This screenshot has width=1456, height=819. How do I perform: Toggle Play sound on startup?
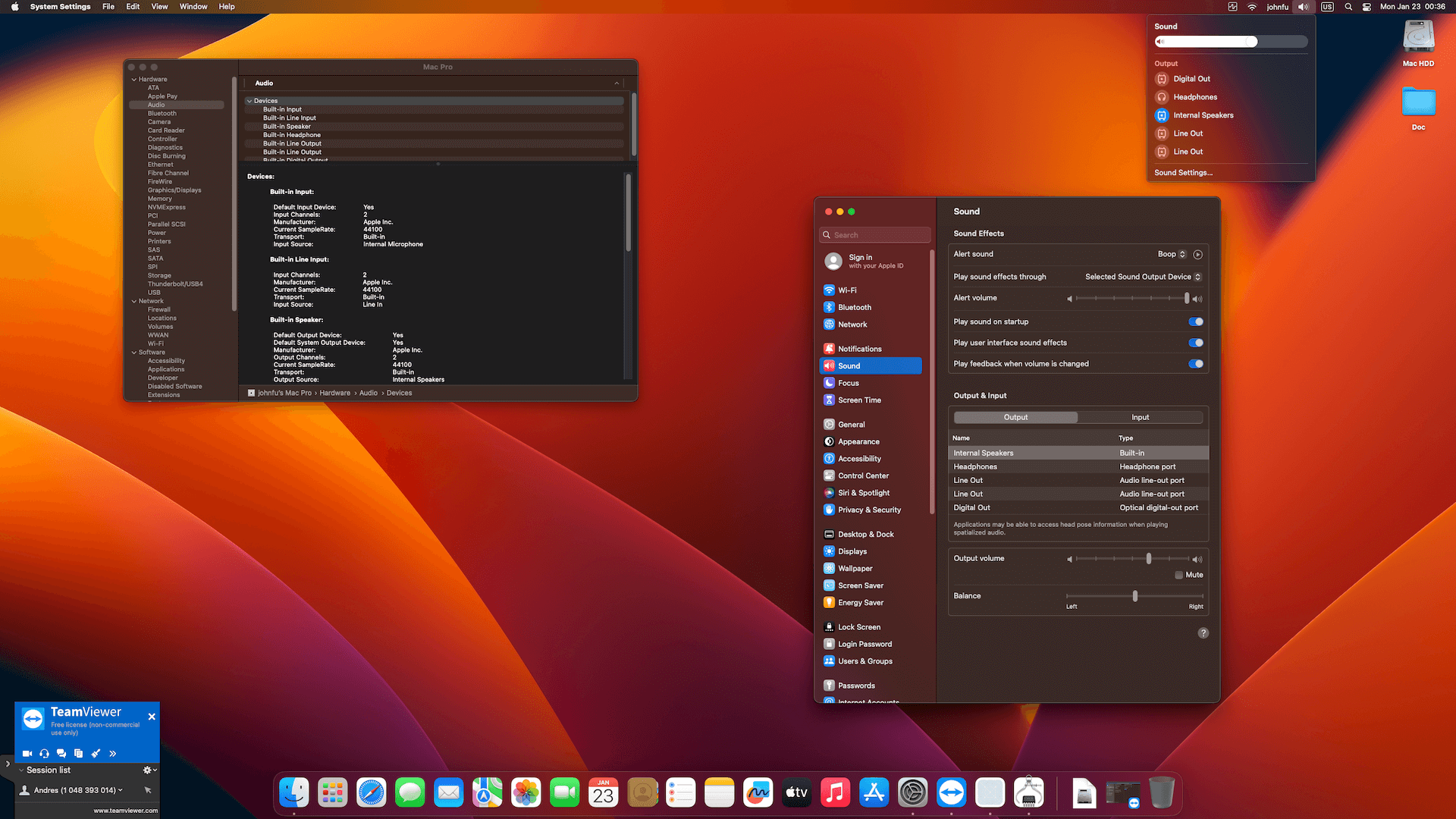pyautogui.click(x=1196, y=322)
